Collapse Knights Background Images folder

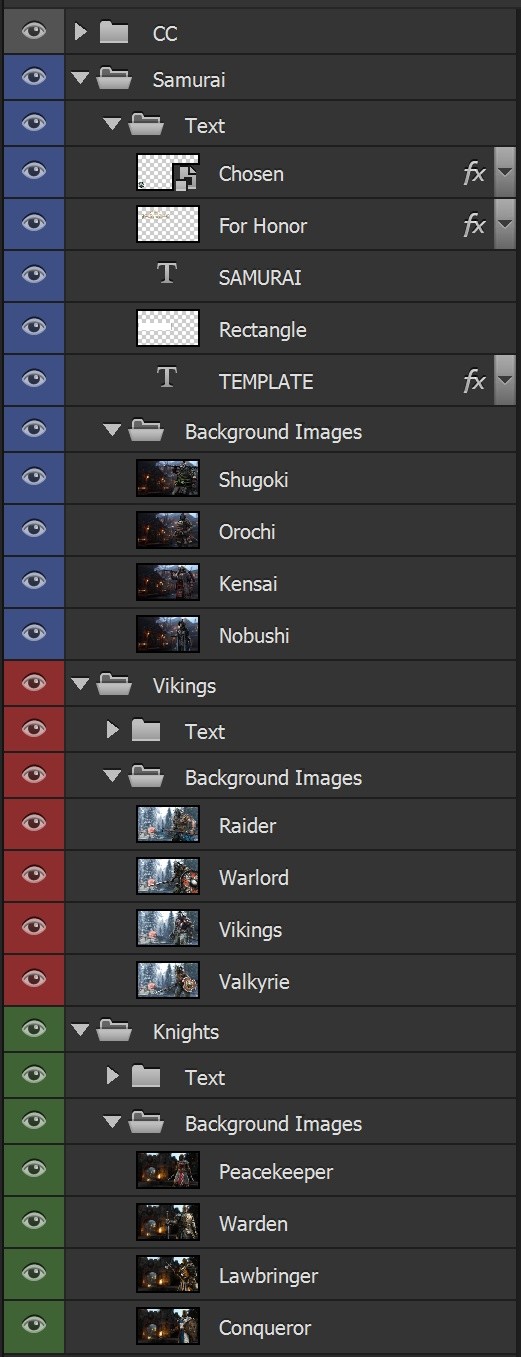pos(112,1123)
